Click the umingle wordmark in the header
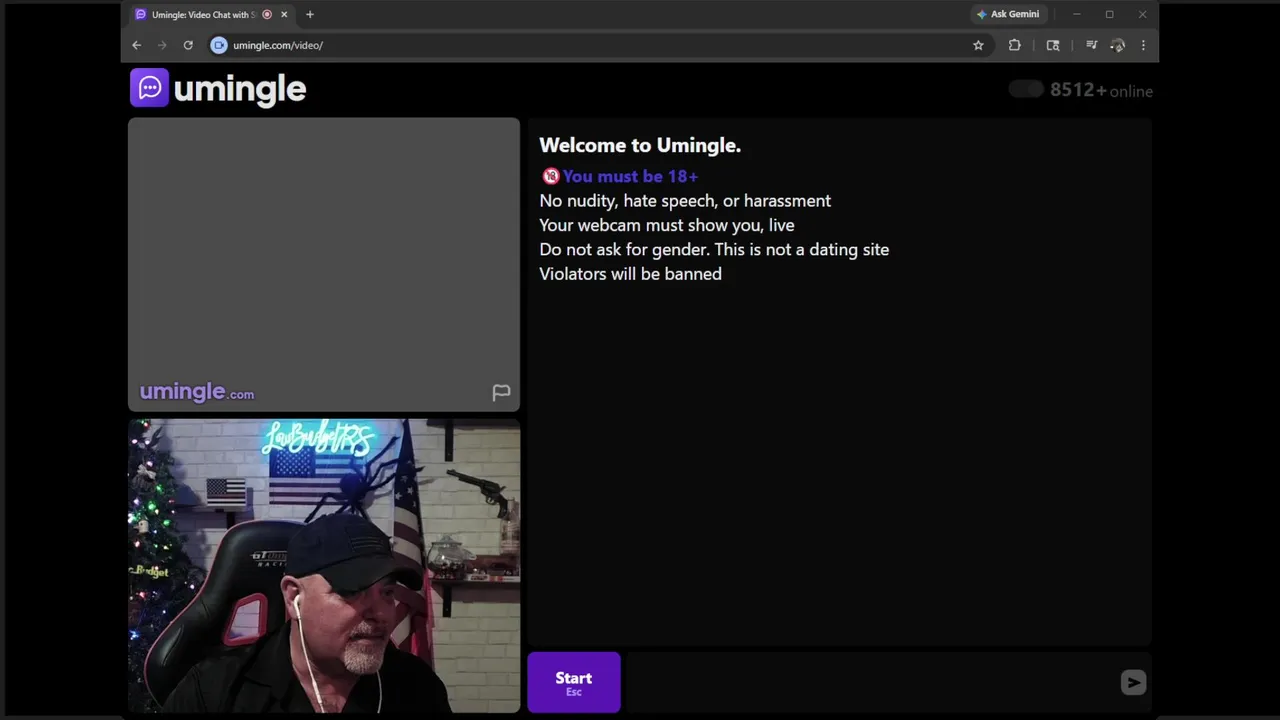The image size is (1280, 720). click(x=240, y=89)
